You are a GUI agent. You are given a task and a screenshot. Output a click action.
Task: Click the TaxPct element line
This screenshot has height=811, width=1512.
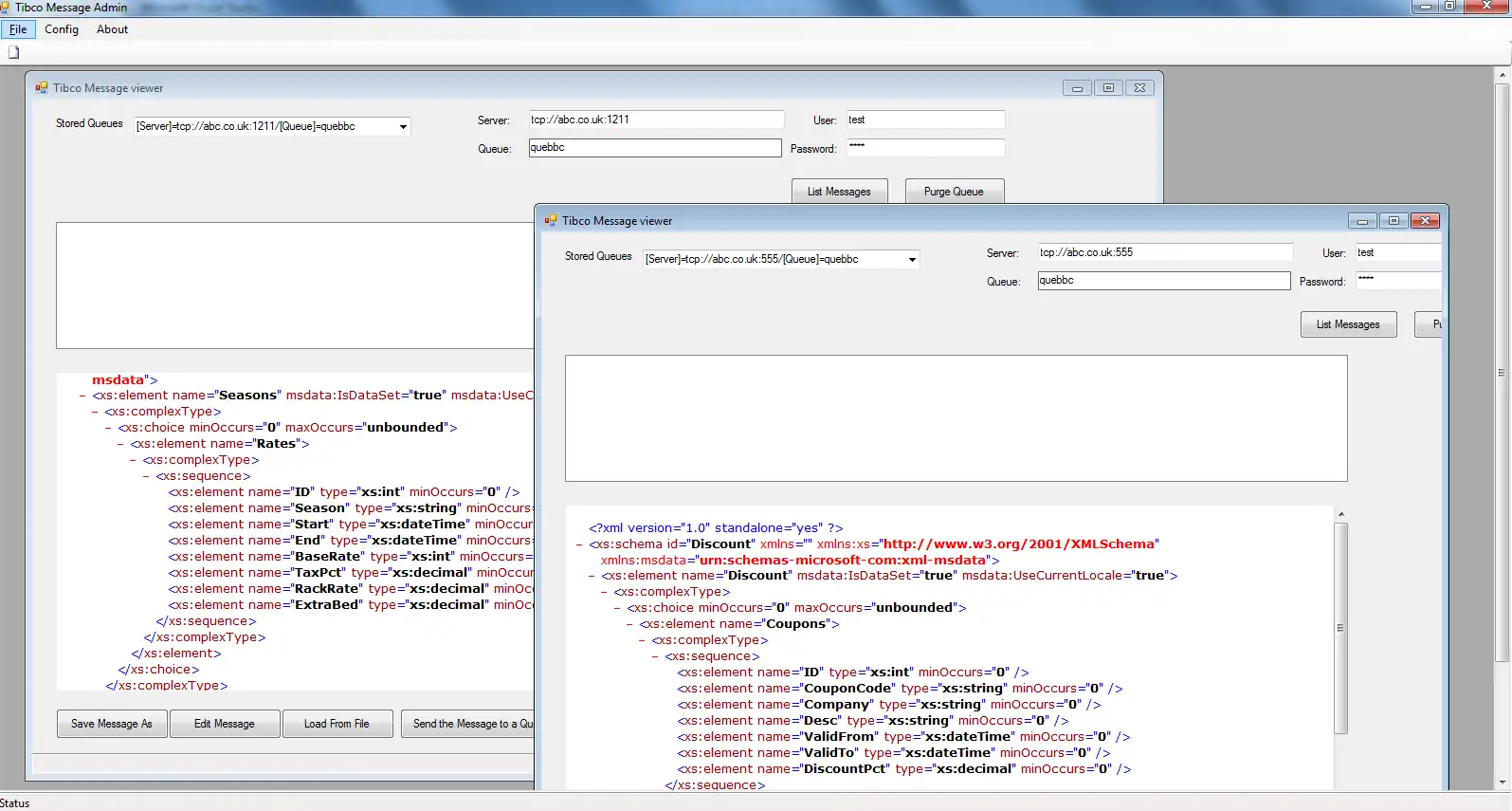351,573
